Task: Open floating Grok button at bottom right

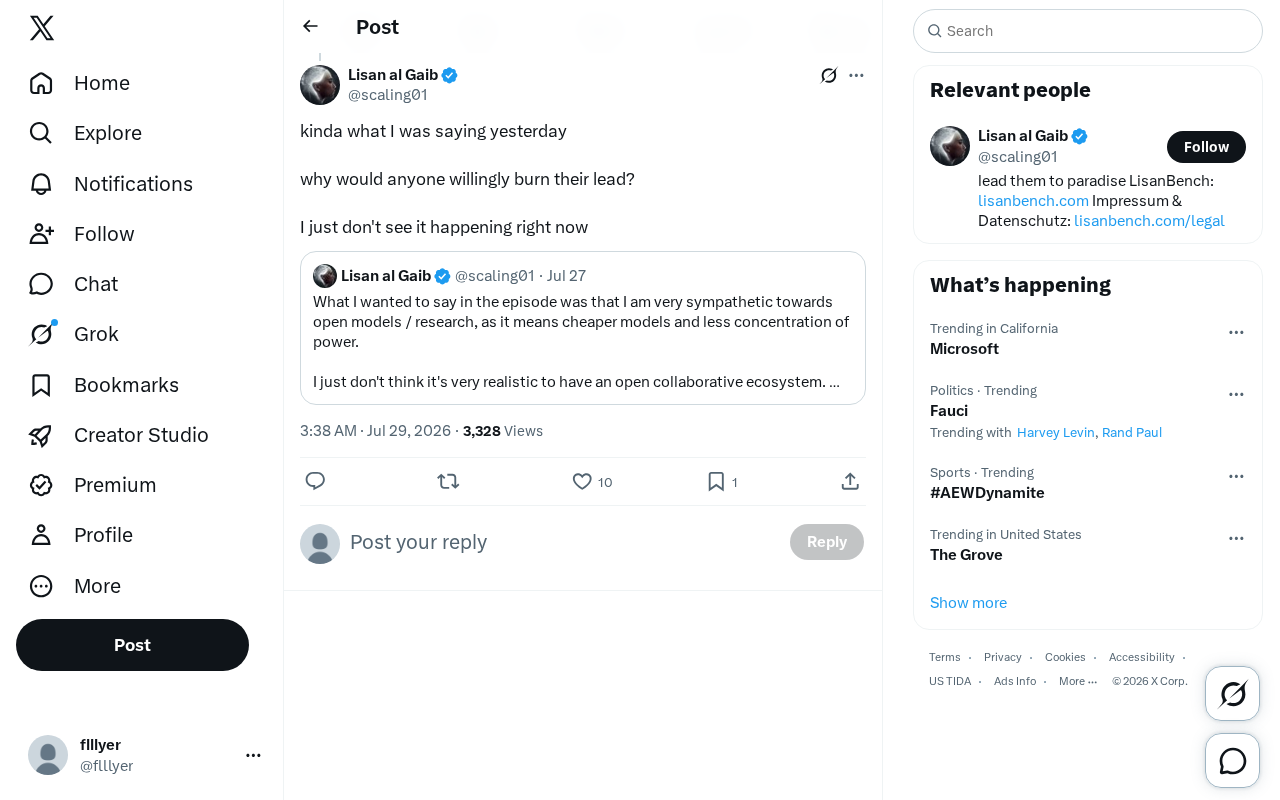Action: tap(1232, 693)
